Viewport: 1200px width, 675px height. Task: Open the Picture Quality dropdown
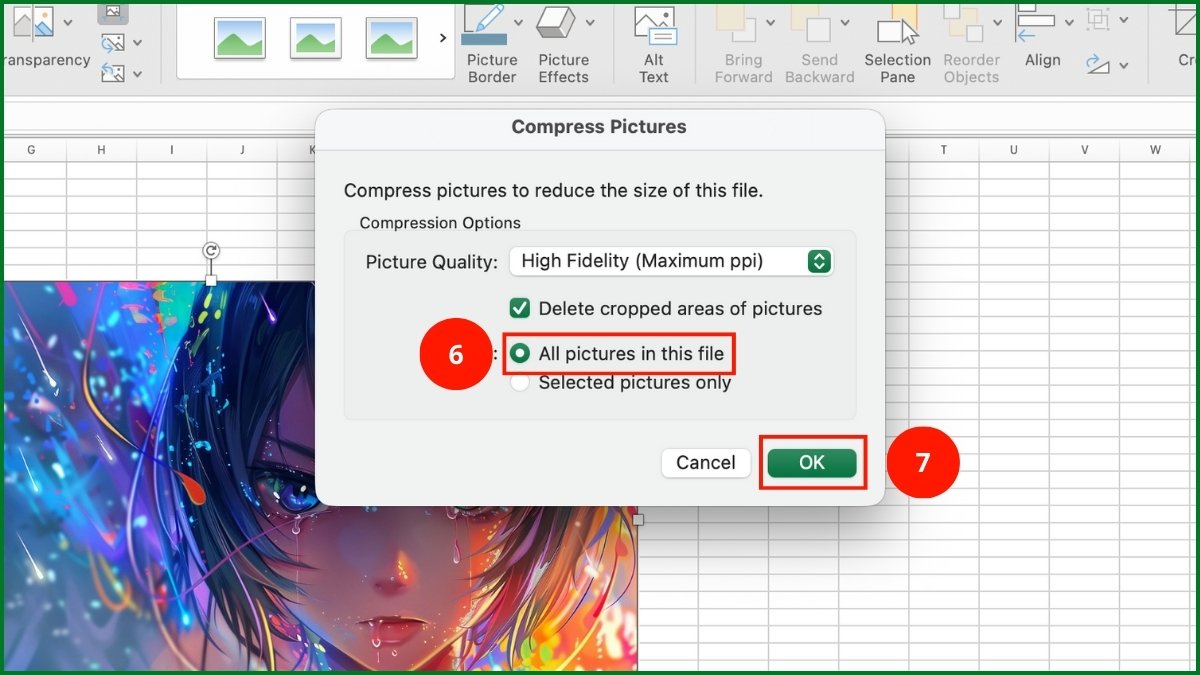[671, 261]
